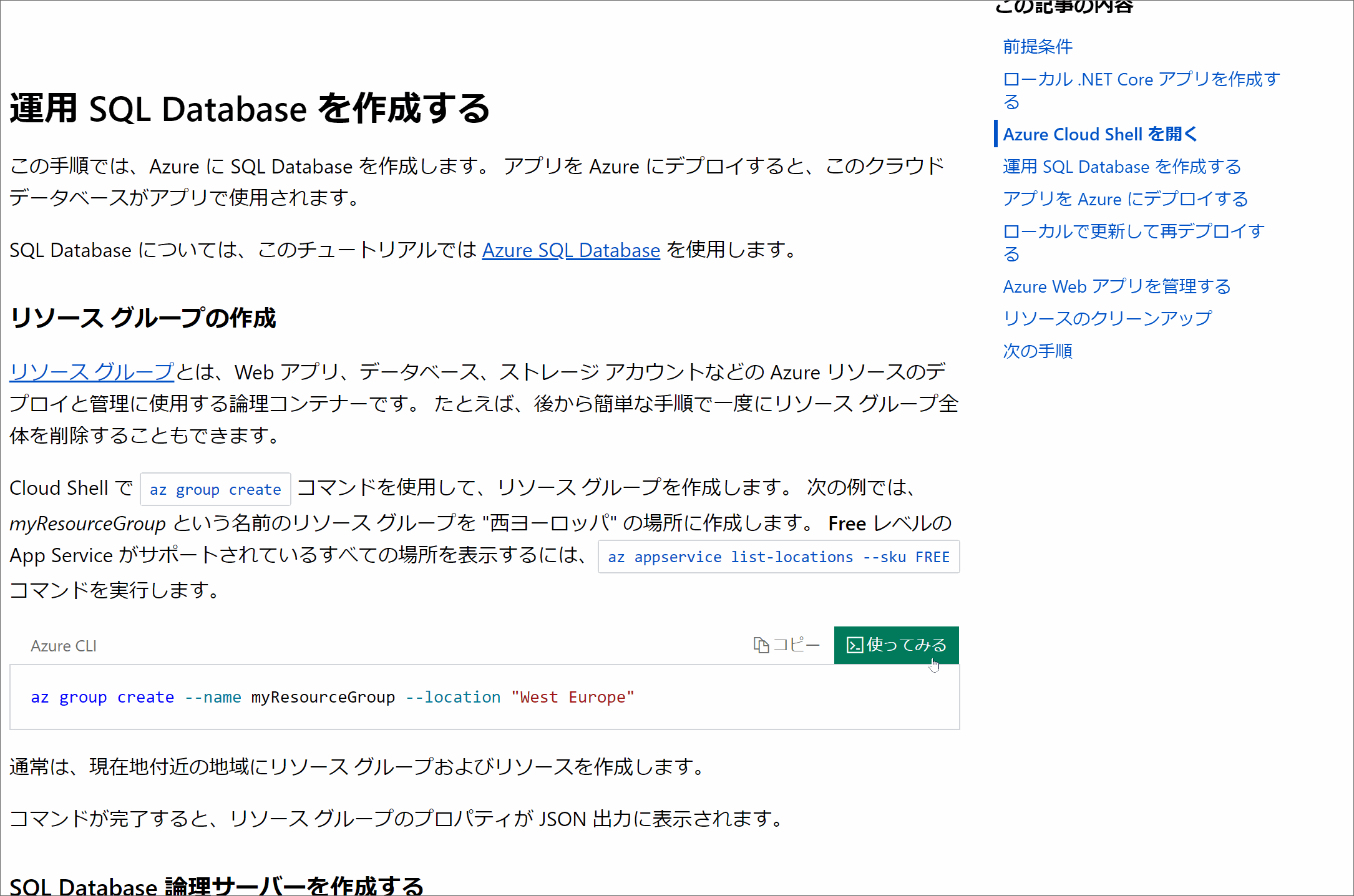Open the リソース グループ hyperlink

tap(92, 372)
